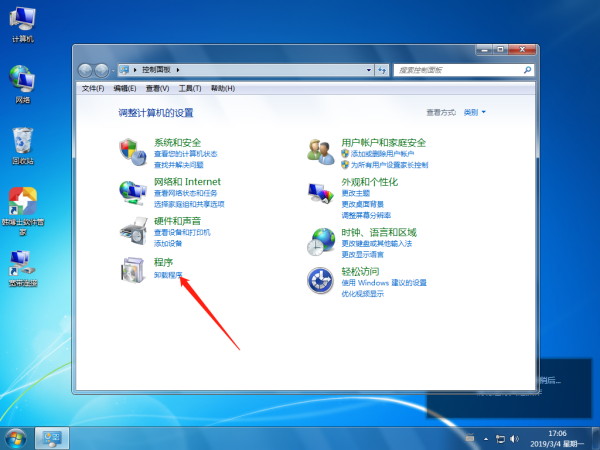Expand the address bar history dropdown

tap(368, 70)
